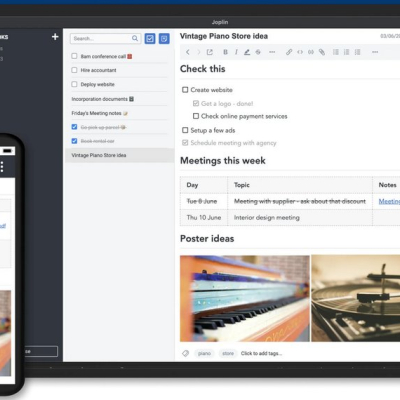Image resolution: width=400 pixels, height=400 pixels.
Task: Click the new note button
Action: point(164,39)
